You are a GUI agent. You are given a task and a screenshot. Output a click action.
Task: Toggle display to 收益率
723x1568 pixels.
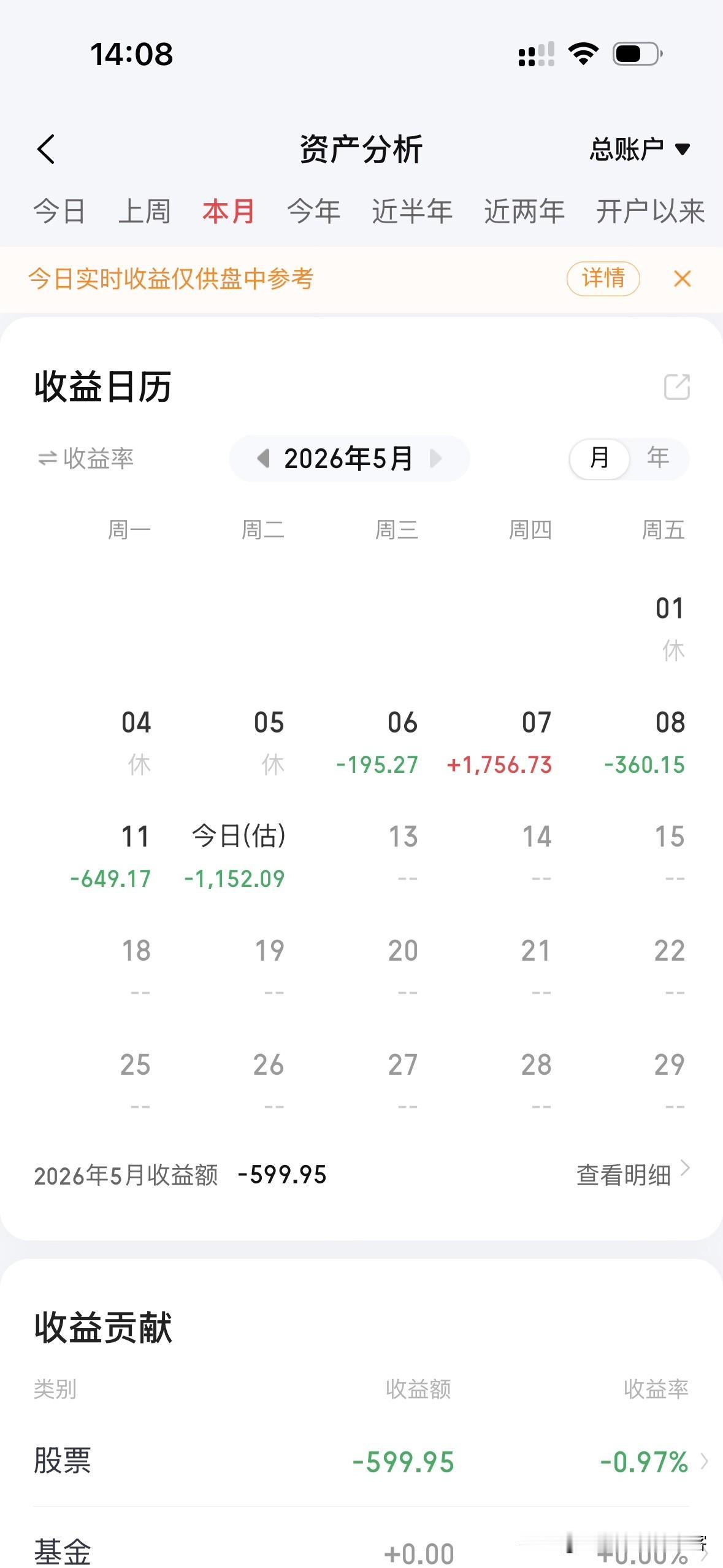[85, 458]
